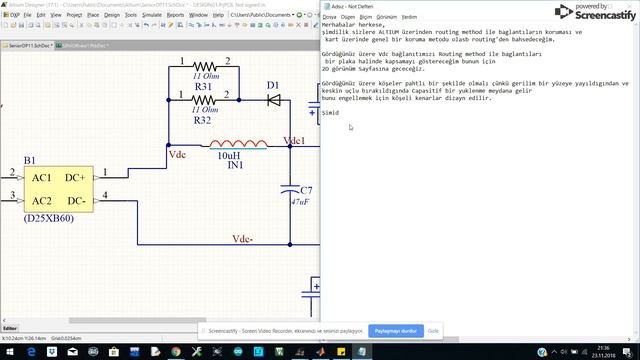Open the DXP system menu icon
Image resolution: width=640 pixels, height=360 pixels.
[11, 15]
